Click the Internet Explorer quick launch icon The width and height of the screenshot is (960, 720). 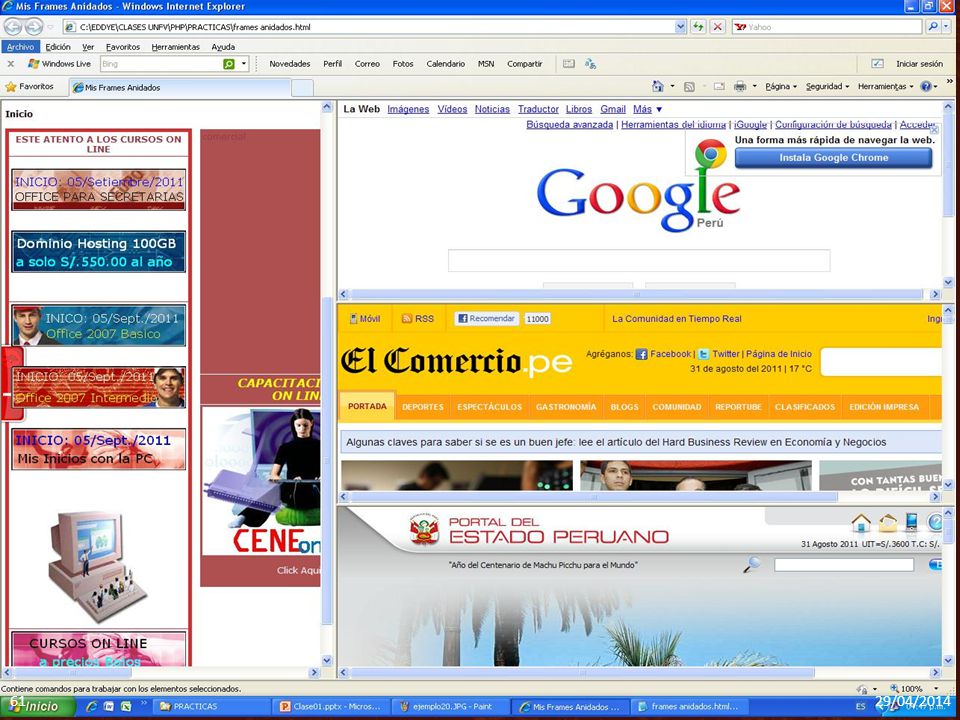tap(92, 707)
